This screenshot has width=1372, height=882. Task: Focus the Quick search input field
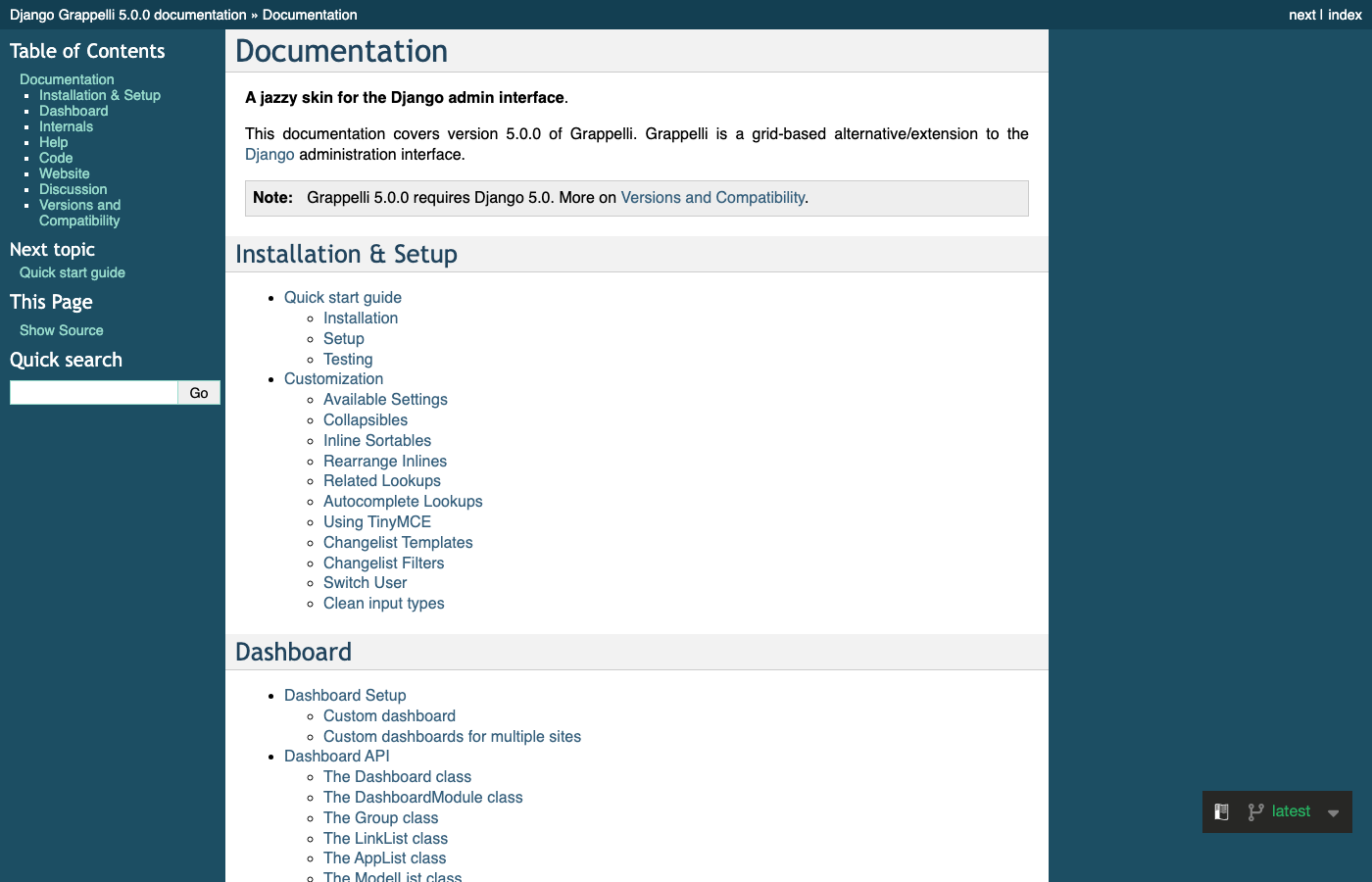tap(93, 393)
